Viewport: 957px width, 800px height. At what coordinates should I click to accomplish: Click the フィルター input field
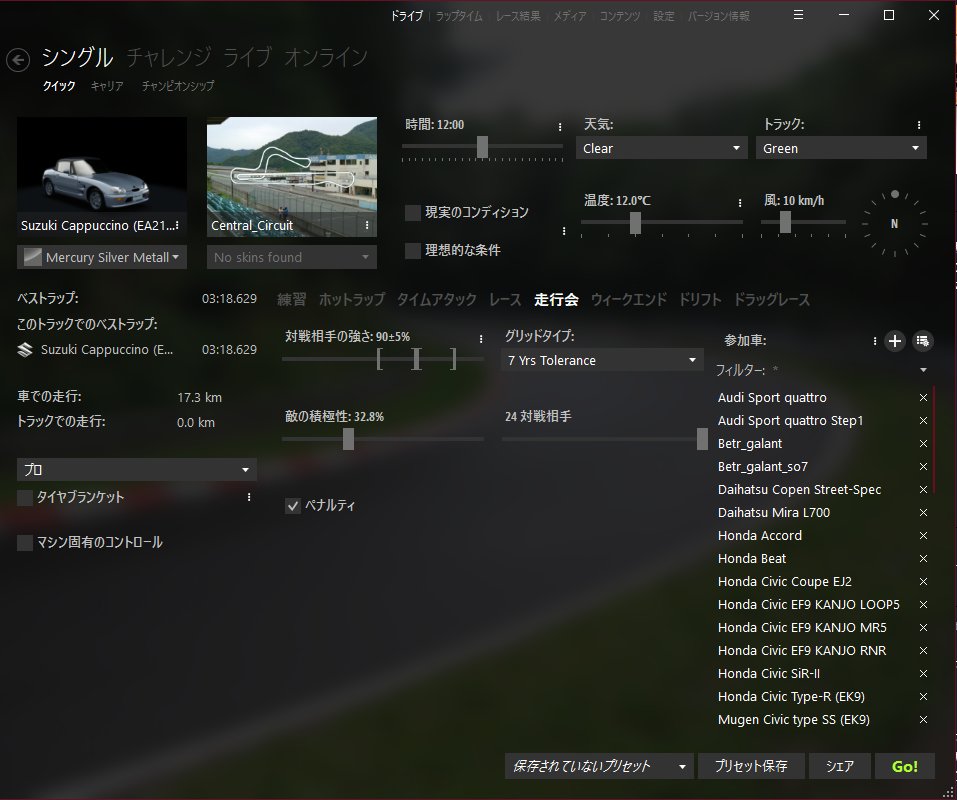(x=842, y=370)
